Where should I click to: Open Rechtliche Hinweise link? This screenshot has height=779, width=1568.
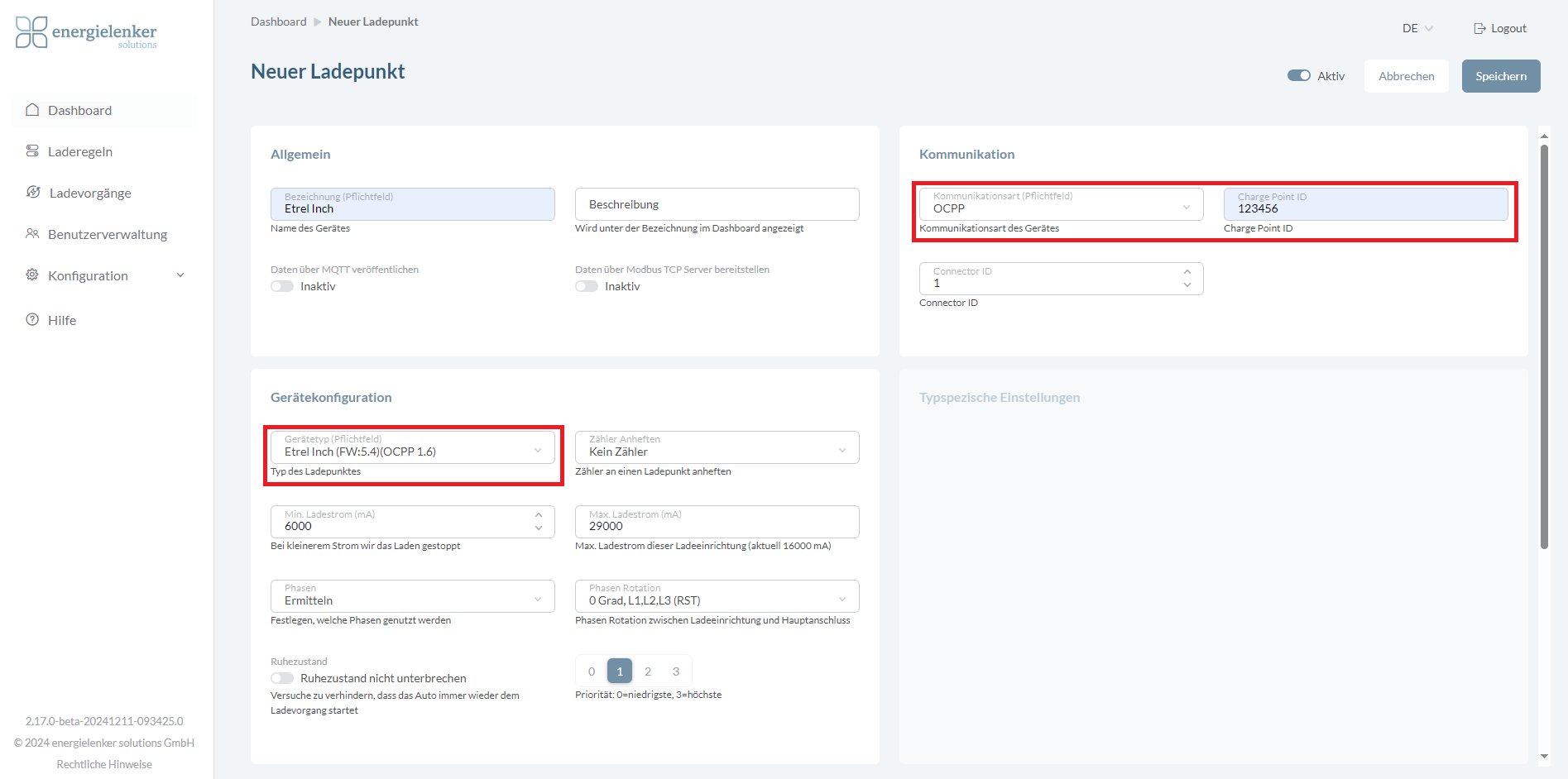point(104,764)
